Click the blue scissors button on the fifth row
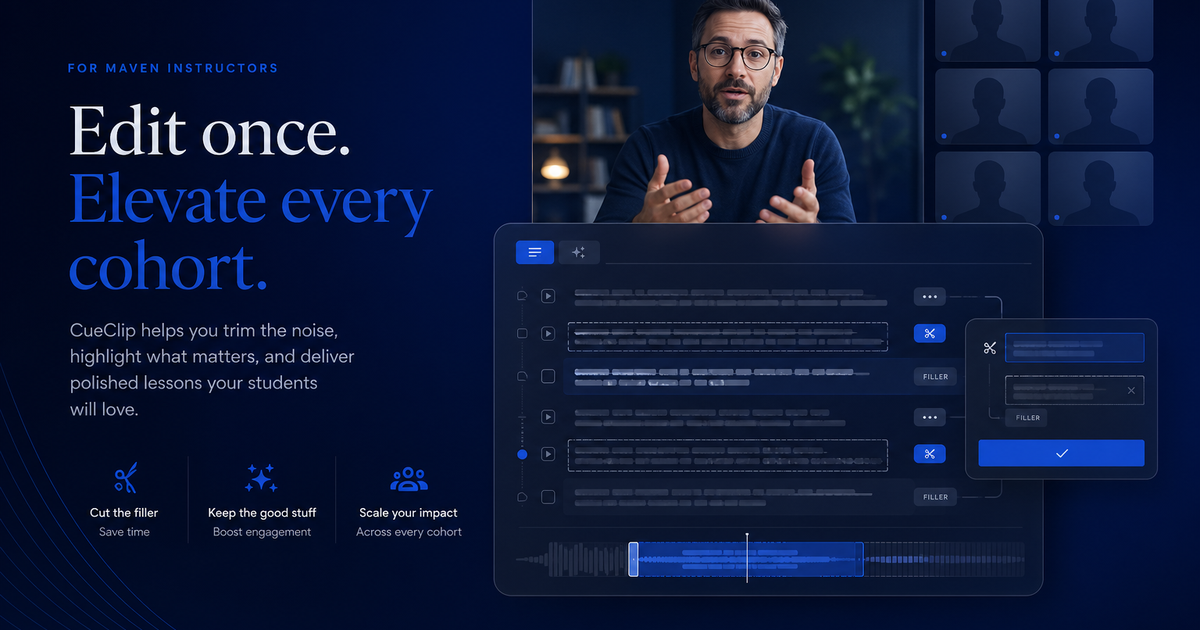The height and width of the screenshot is (630, 1200). coord(929,454)
